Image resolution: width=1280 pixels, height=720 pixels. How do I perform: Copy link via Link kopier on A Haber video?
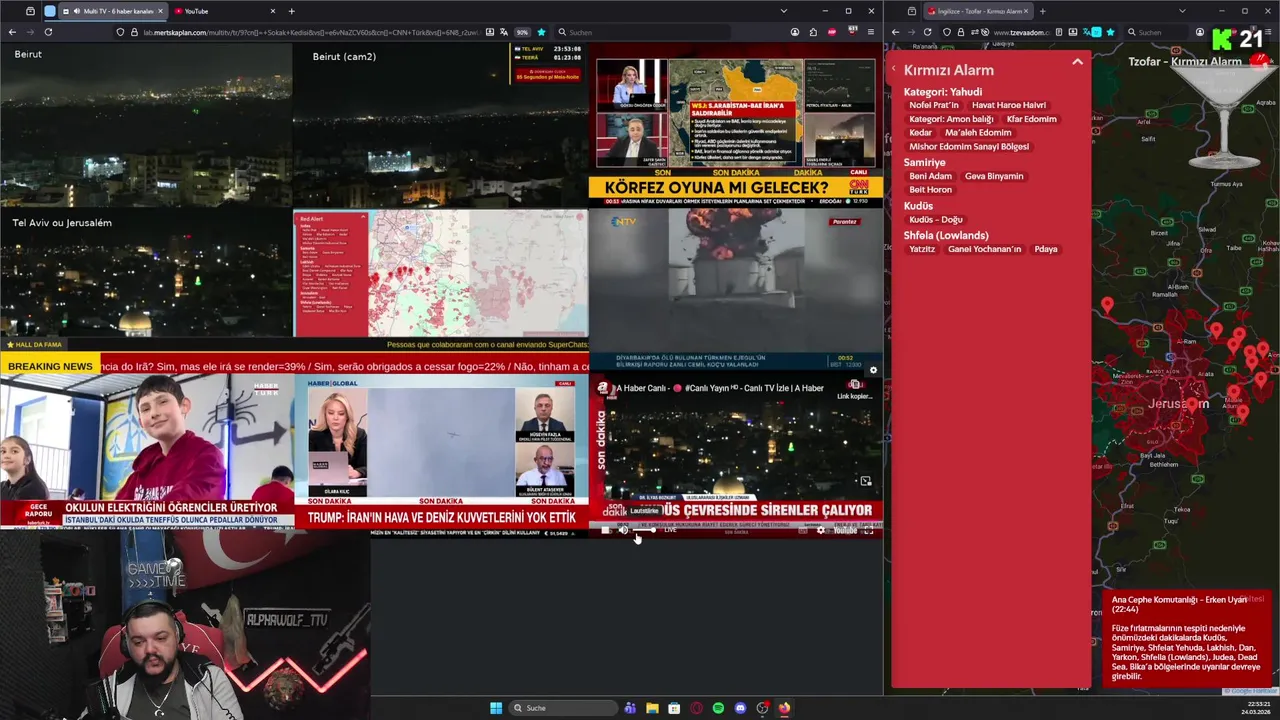(x=855, y=389)
